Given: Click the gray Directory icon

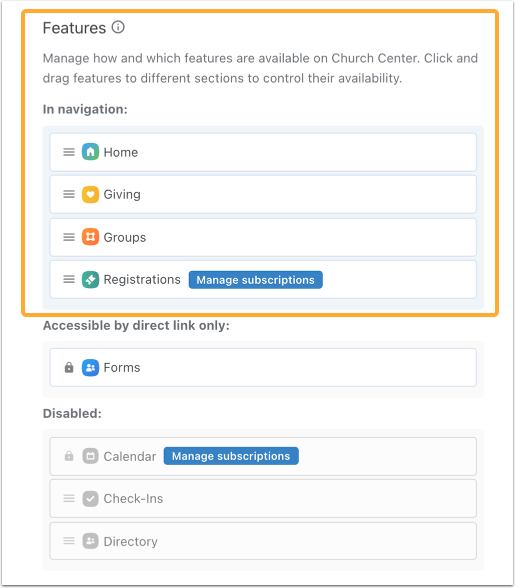Looking at the screenshot, I should (x=90, y=541).
